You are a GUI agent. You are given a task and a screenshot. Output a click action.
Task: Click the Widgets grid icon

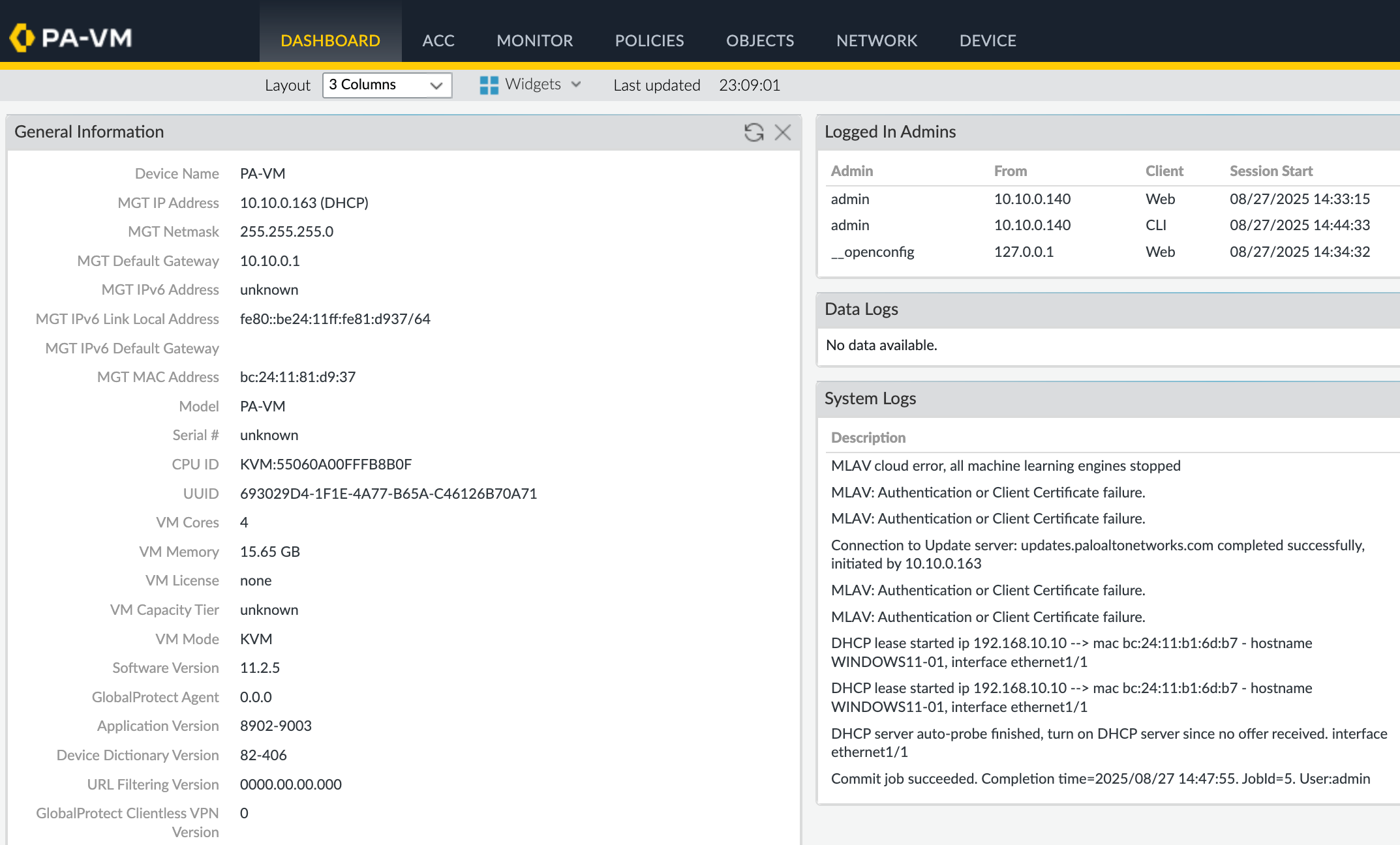tap(489, 85)
